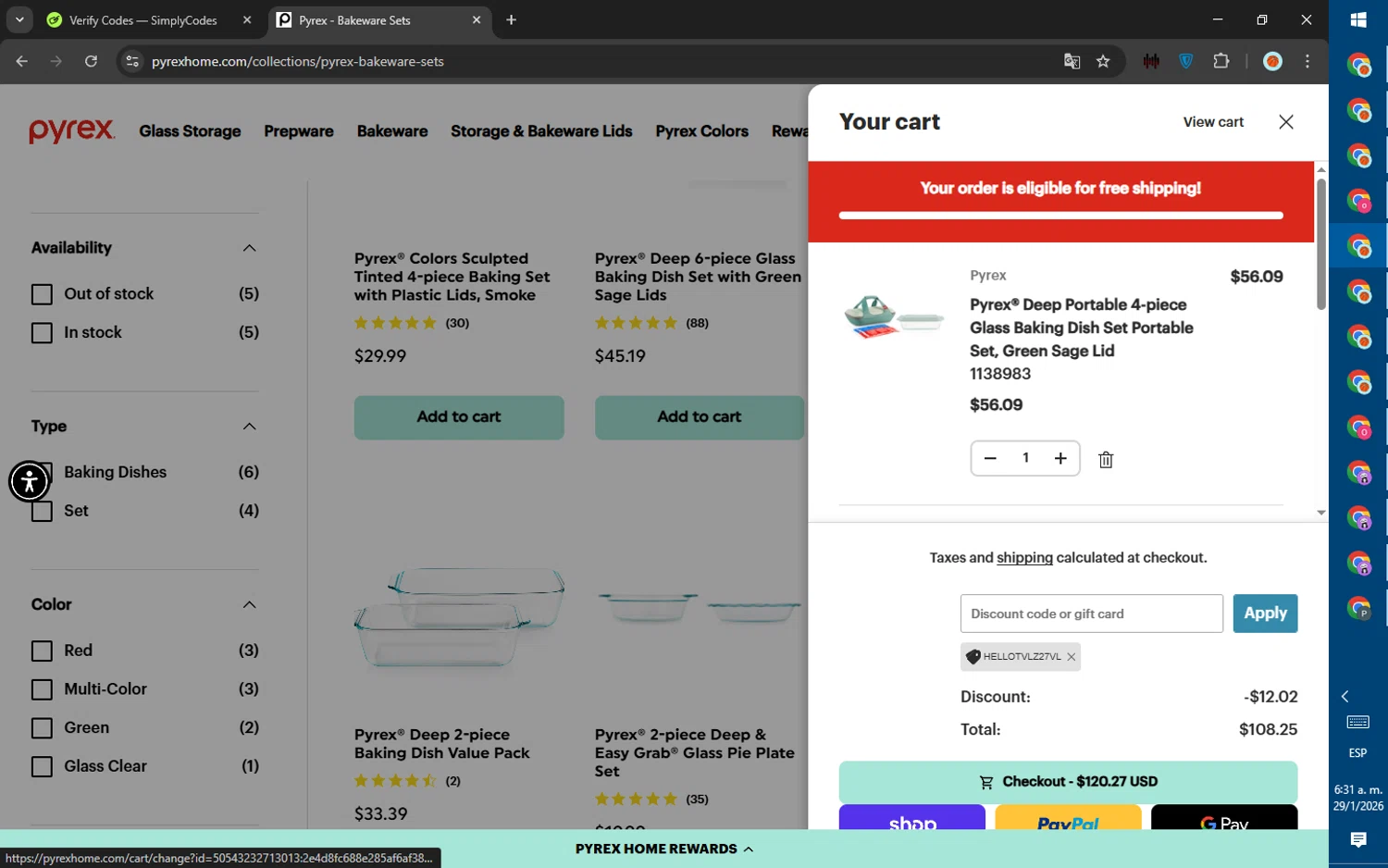Open the cart item's product thumbnail
The width and height of the screenshot is (1388, 868).
894,317
